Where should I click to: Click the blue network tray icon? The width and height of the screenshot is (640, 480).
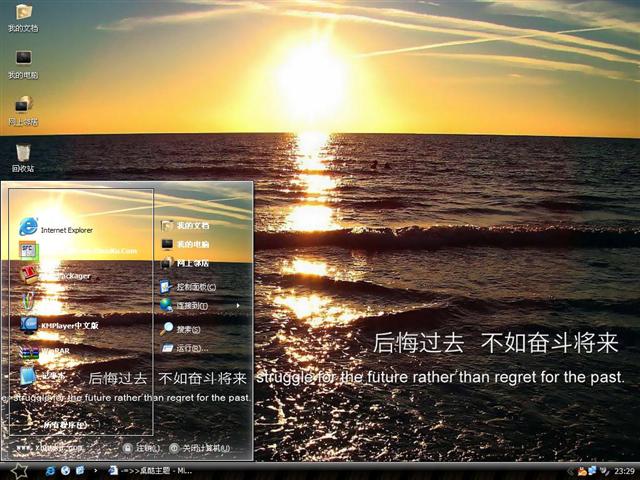(592, 471)
